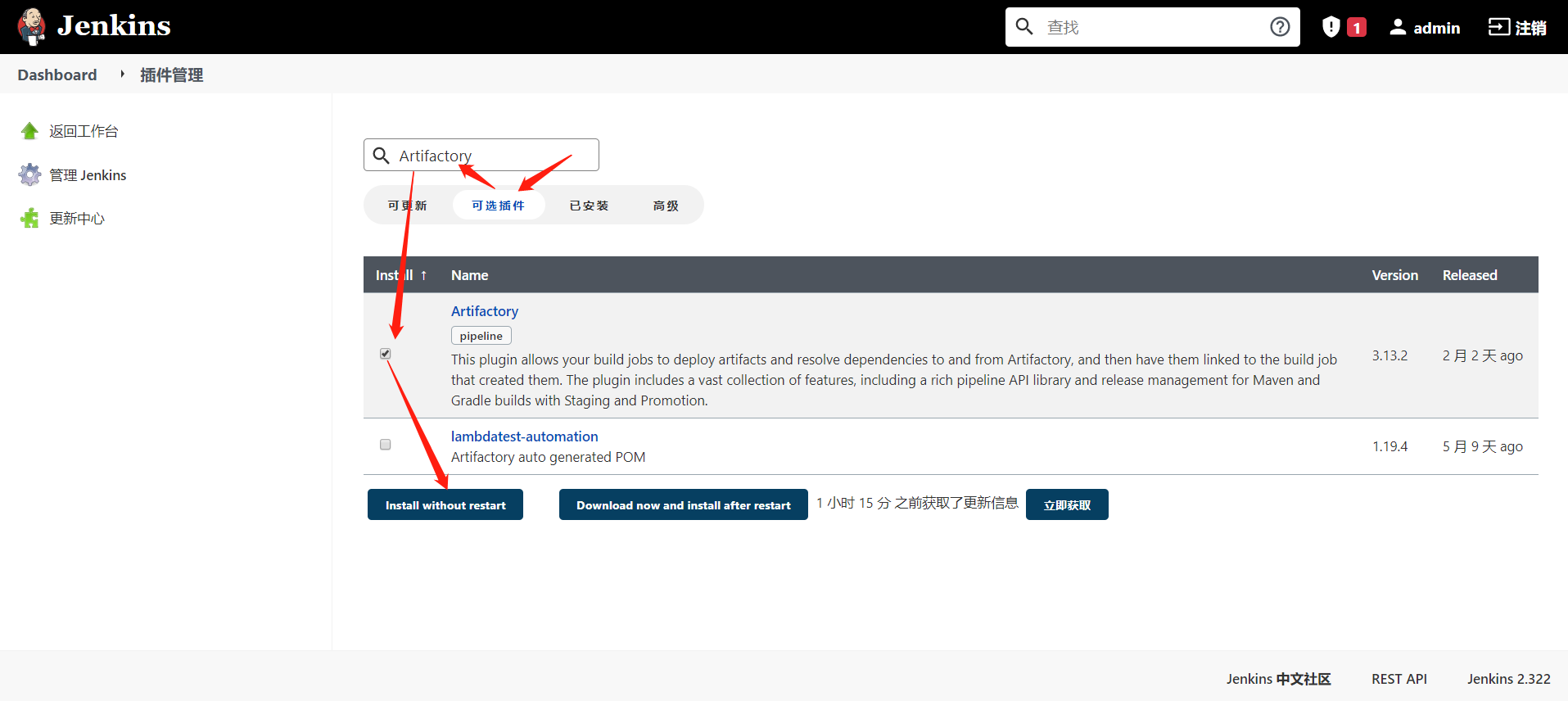
Task: Click the Jenkins butler logo icon
Action: pos(32,26)
